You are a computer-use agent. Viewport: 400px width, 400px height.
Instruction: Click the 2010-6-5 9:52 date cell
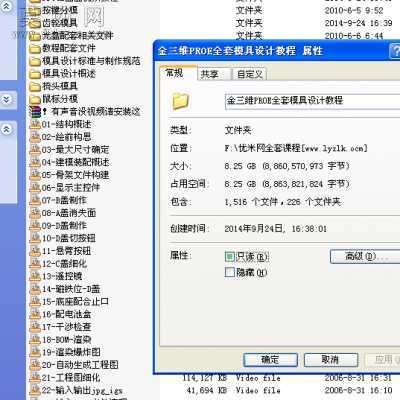tap(354, 11)
